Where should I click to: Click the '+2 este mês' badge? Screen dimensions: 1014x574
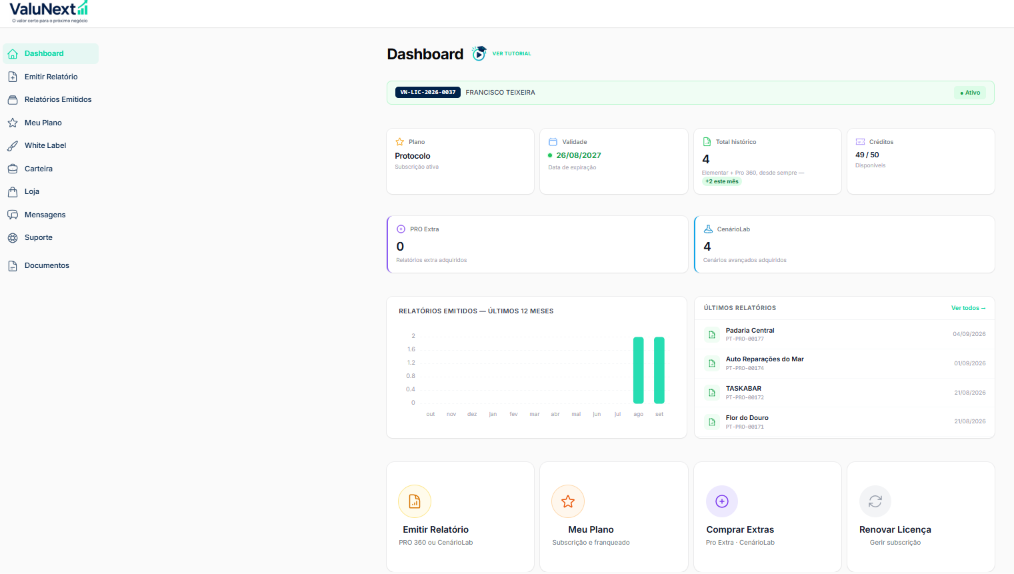click(x=722, y=182)
